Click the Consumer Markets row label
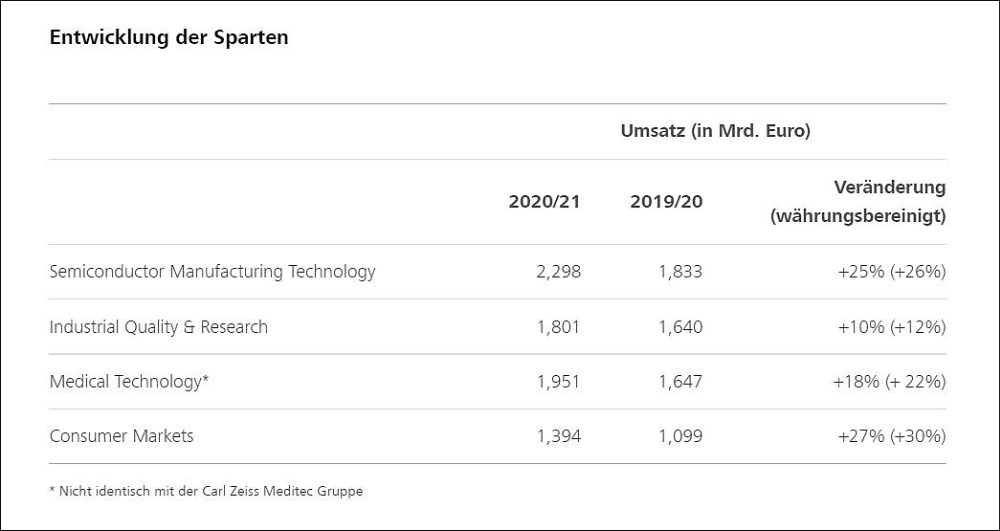1000x531 pixels. coord(121,436)
